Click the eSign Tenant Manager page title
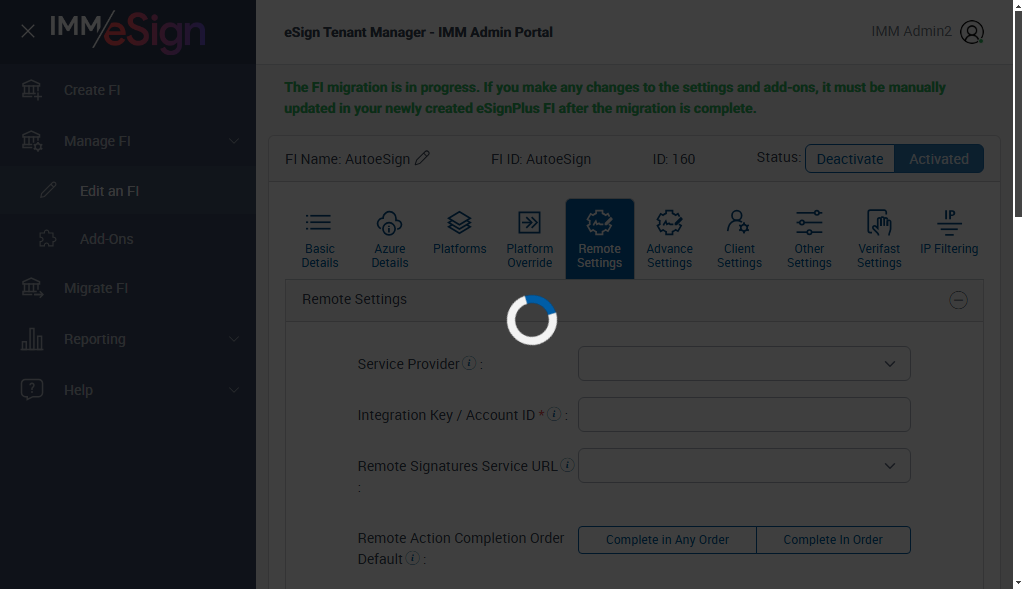The image size is (1024, 589). 418,32
